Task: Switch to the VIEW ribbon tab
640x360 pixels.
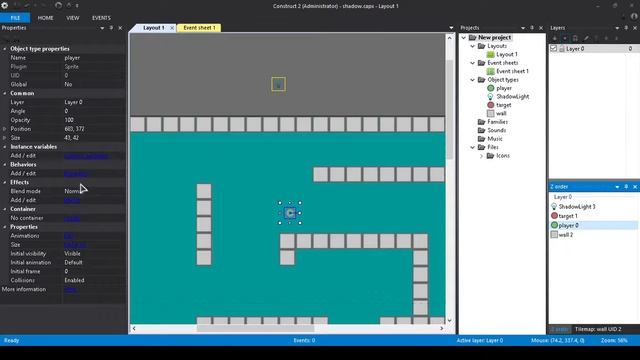Action: point(73,18)
